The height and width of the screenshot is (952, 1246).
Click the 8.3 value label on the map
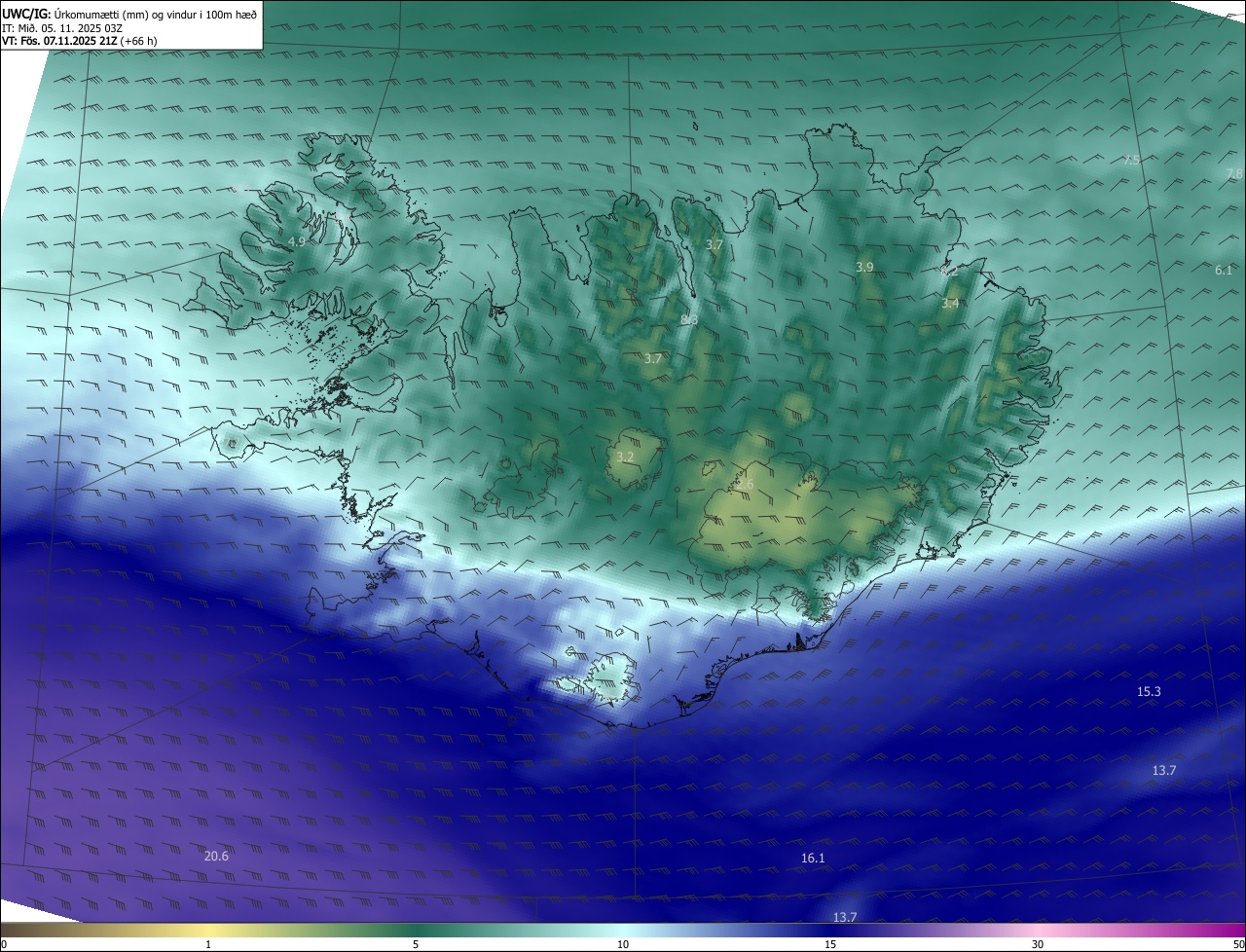pyautogui.click(x=689, y=320)
